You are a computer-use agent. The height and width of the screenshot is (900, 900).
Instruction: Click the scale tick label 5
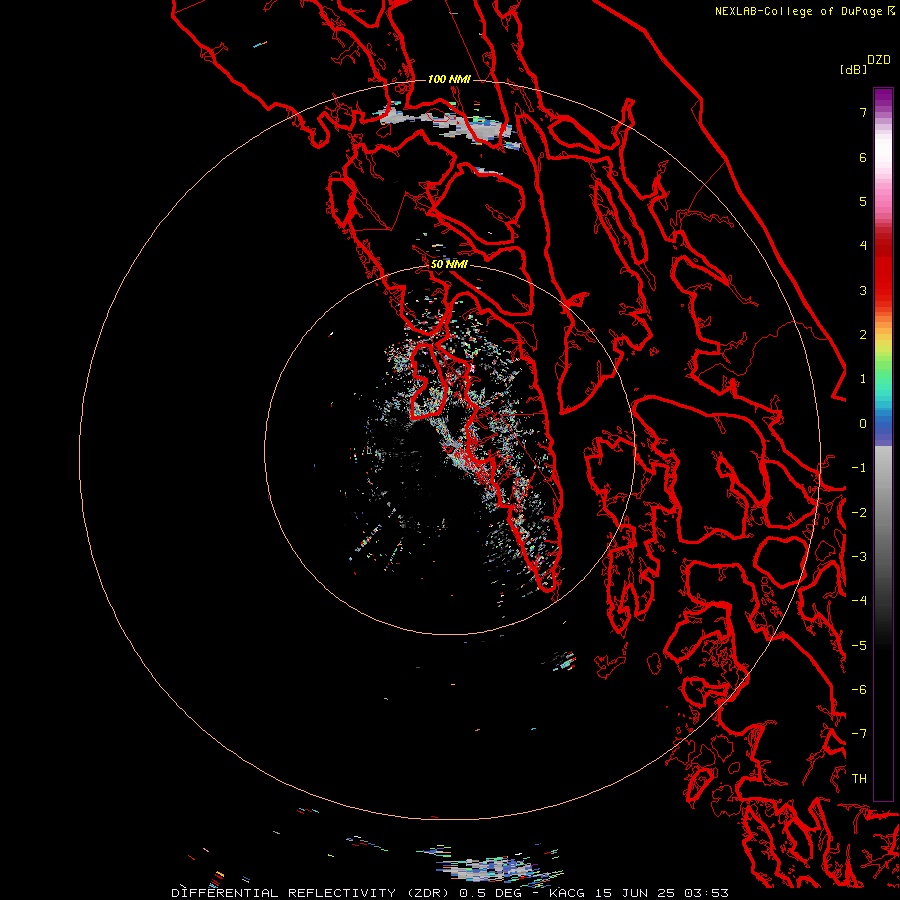863,201
